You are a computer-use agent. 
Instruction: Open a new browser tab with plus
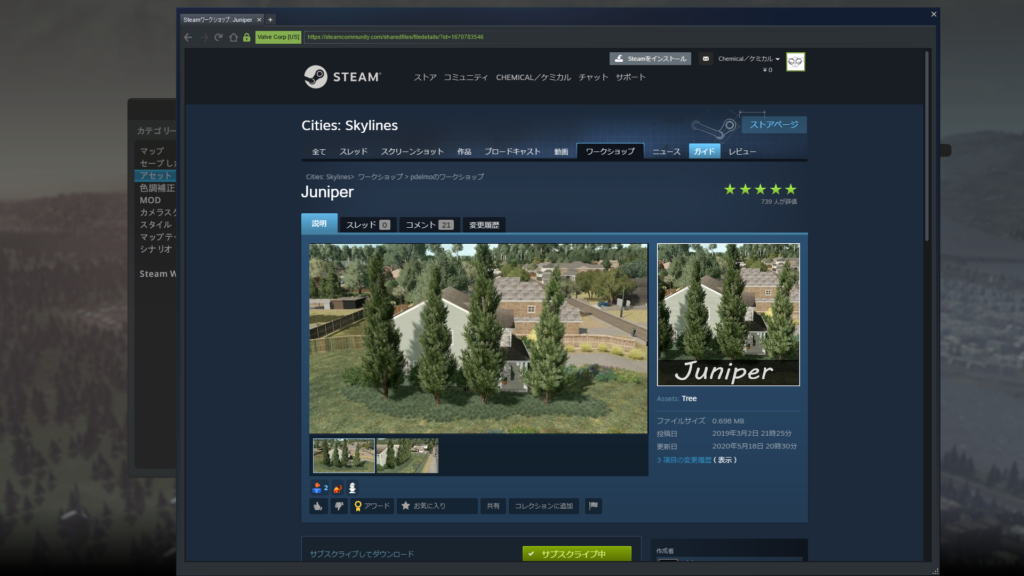270,19
